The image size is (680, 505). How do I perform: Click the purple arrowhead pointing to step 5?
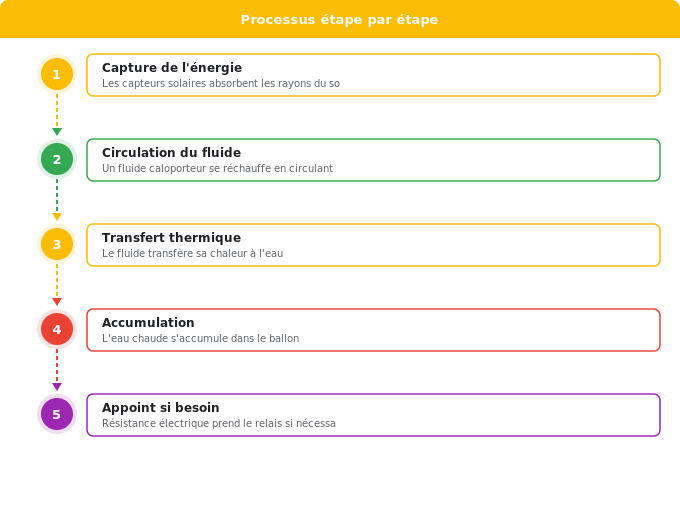57,387
